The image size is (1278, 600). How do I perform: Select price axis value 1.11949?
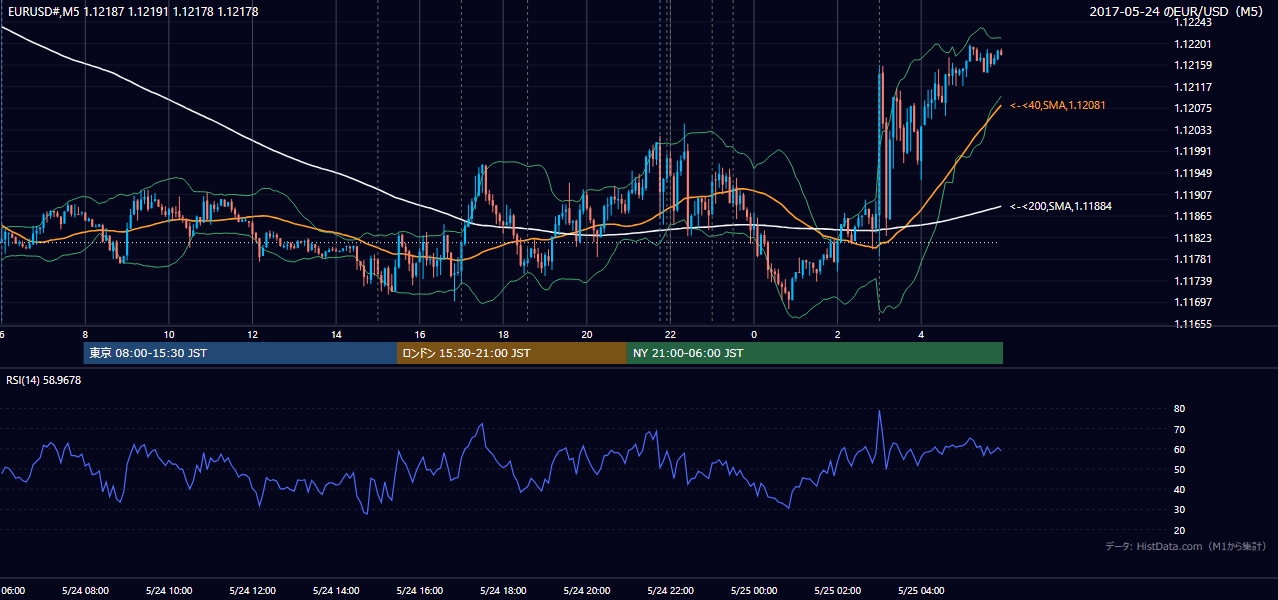pyautogui.click(x=1193, y=173)
